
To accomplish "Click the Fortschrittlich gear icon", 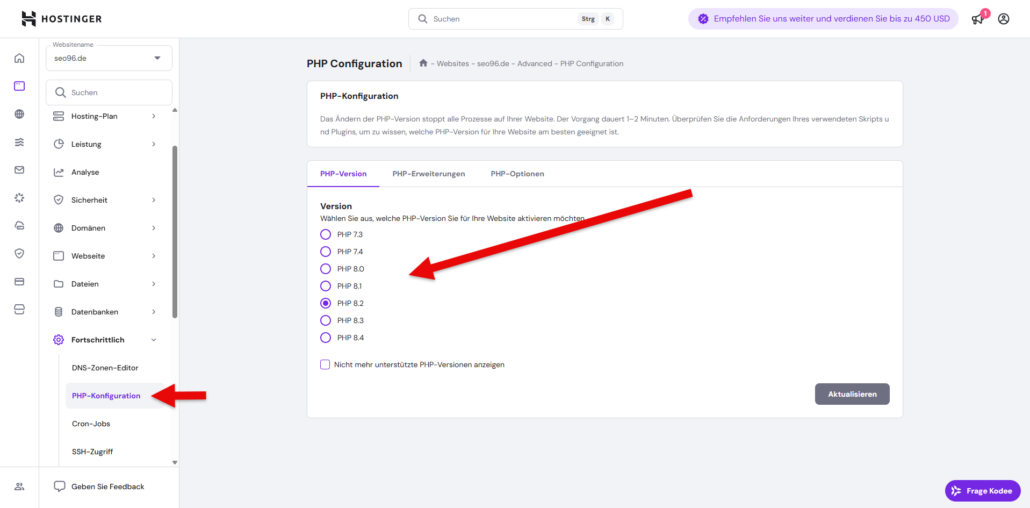I will [x=58, y=340].
